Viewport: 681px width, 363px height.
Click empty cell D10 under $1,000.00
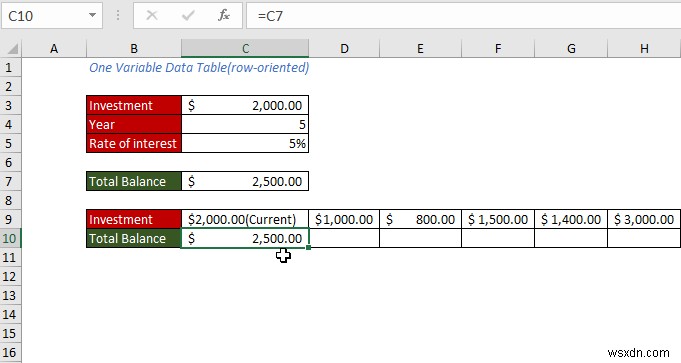(x=344, y=238)
